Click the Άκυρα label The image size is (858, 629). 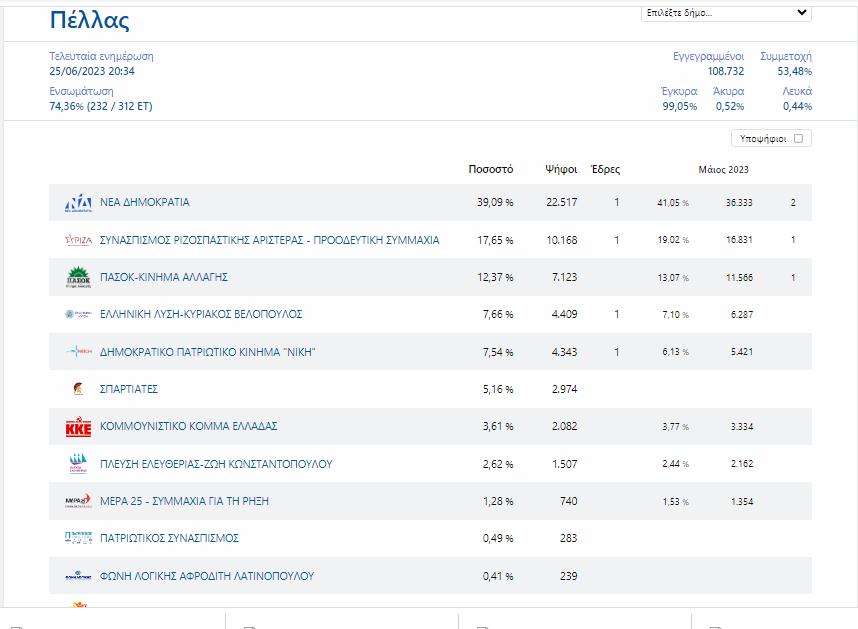[728, 91]
